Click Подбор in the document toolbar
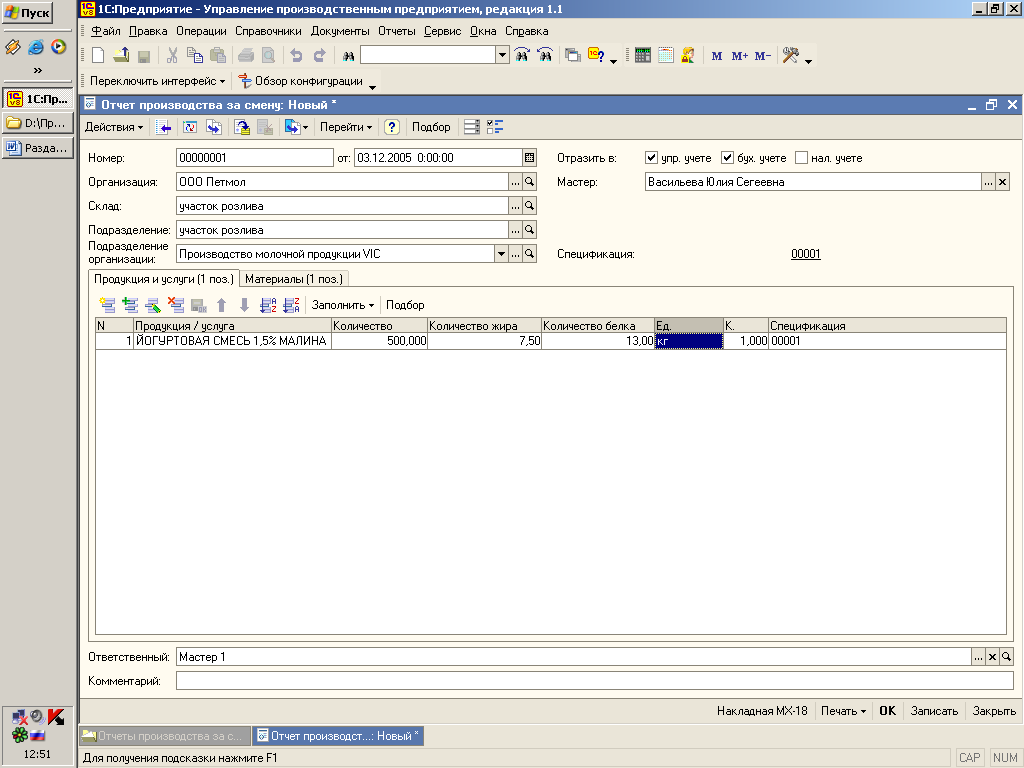 tap(431, 127)
